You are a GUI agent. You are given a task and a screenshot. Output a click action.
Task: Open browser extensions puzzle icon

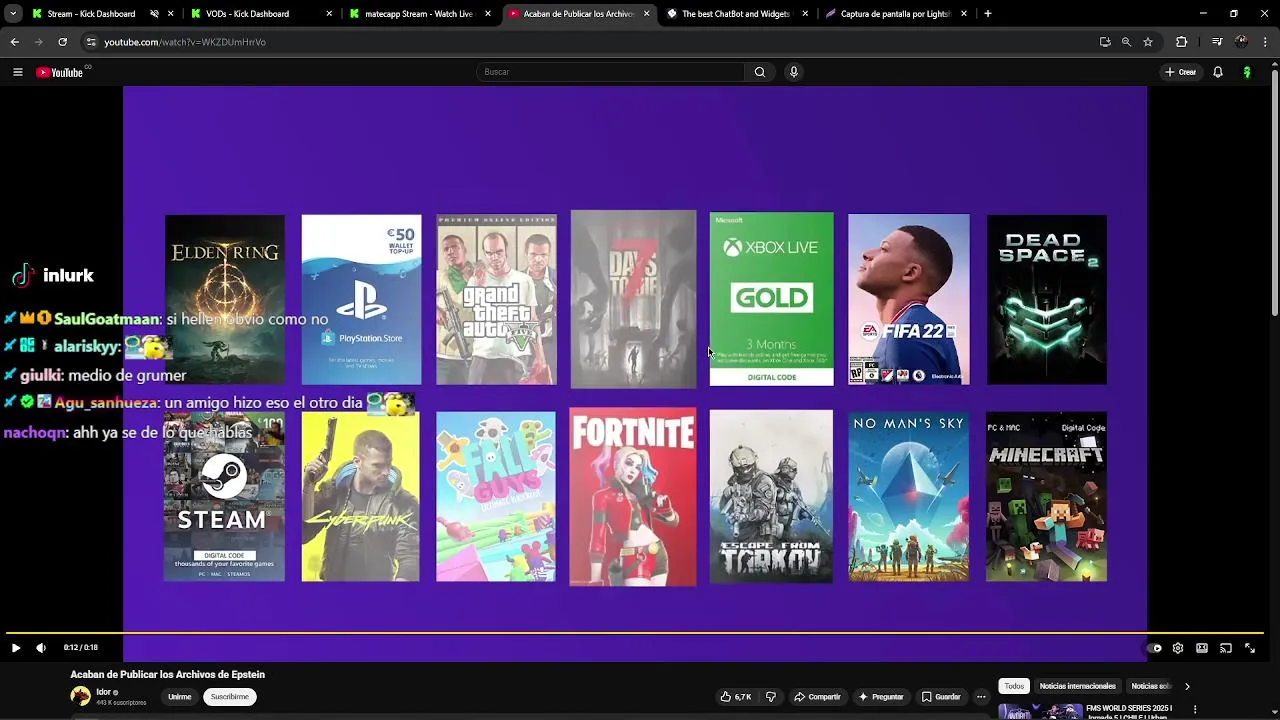coord(1181,42)
